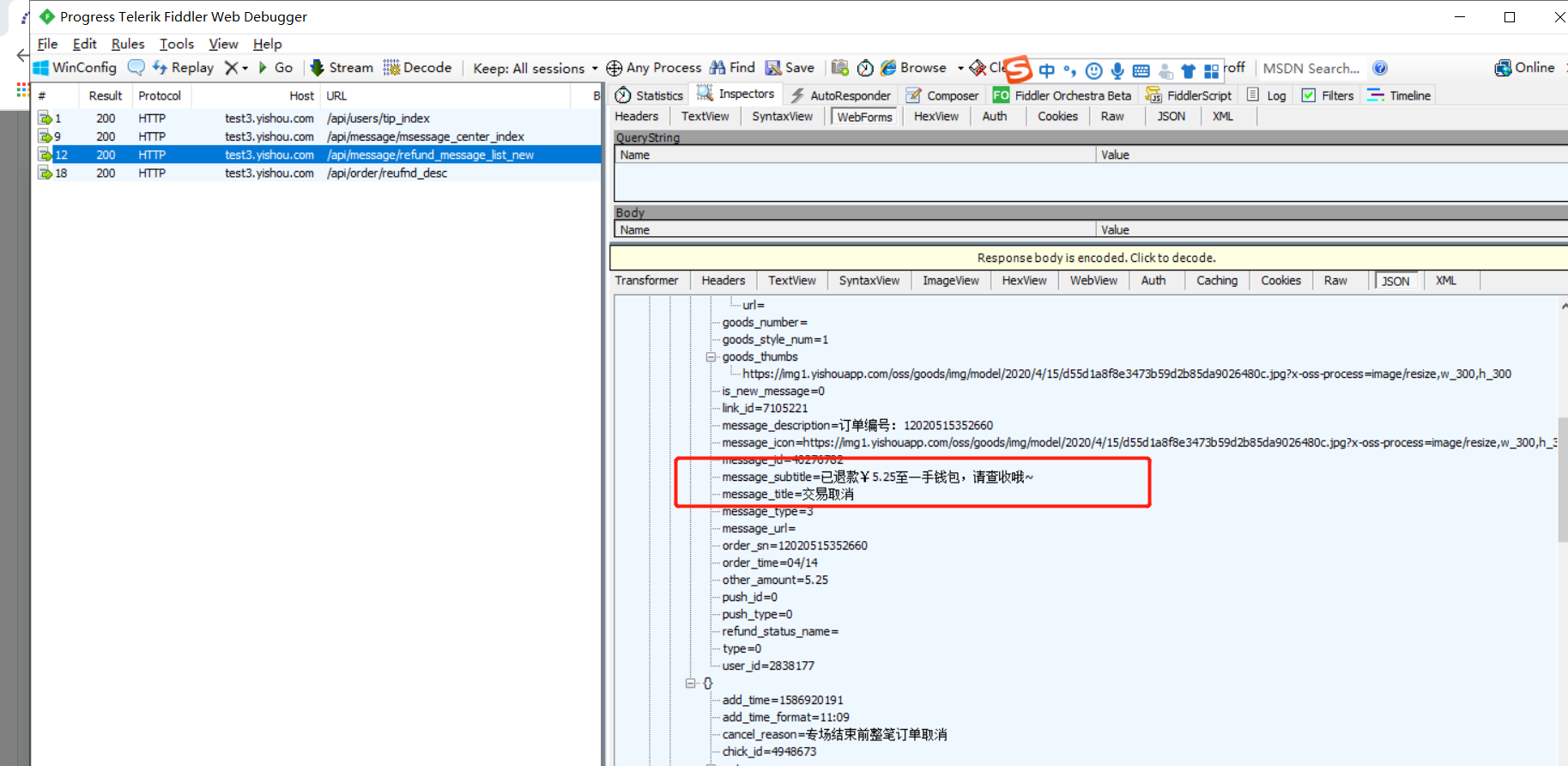This screenshot has height=766, width=1568.
Task: Replay the selected sessions
Action: click(183, 68)
